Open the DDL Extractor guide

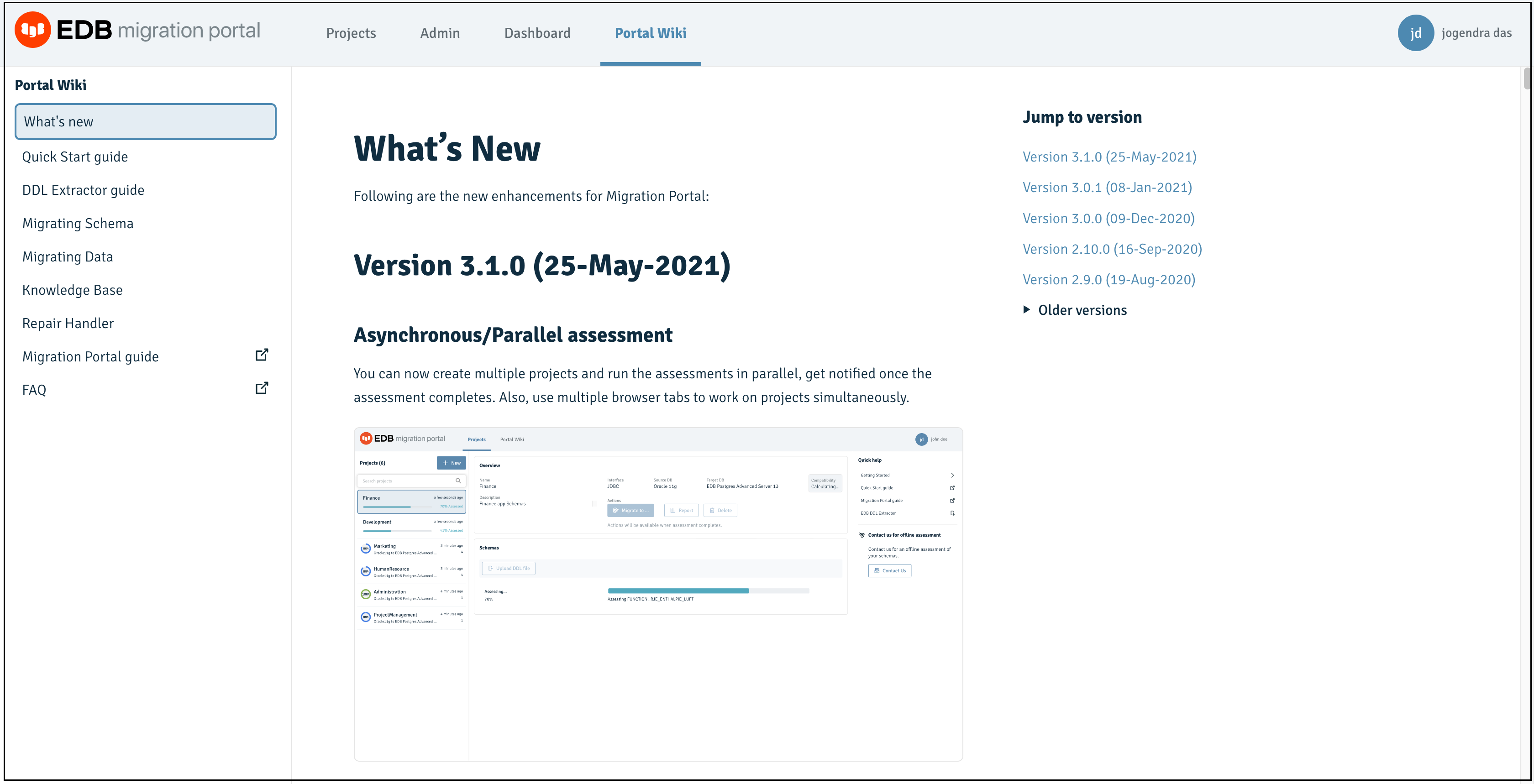coord(84,190)
